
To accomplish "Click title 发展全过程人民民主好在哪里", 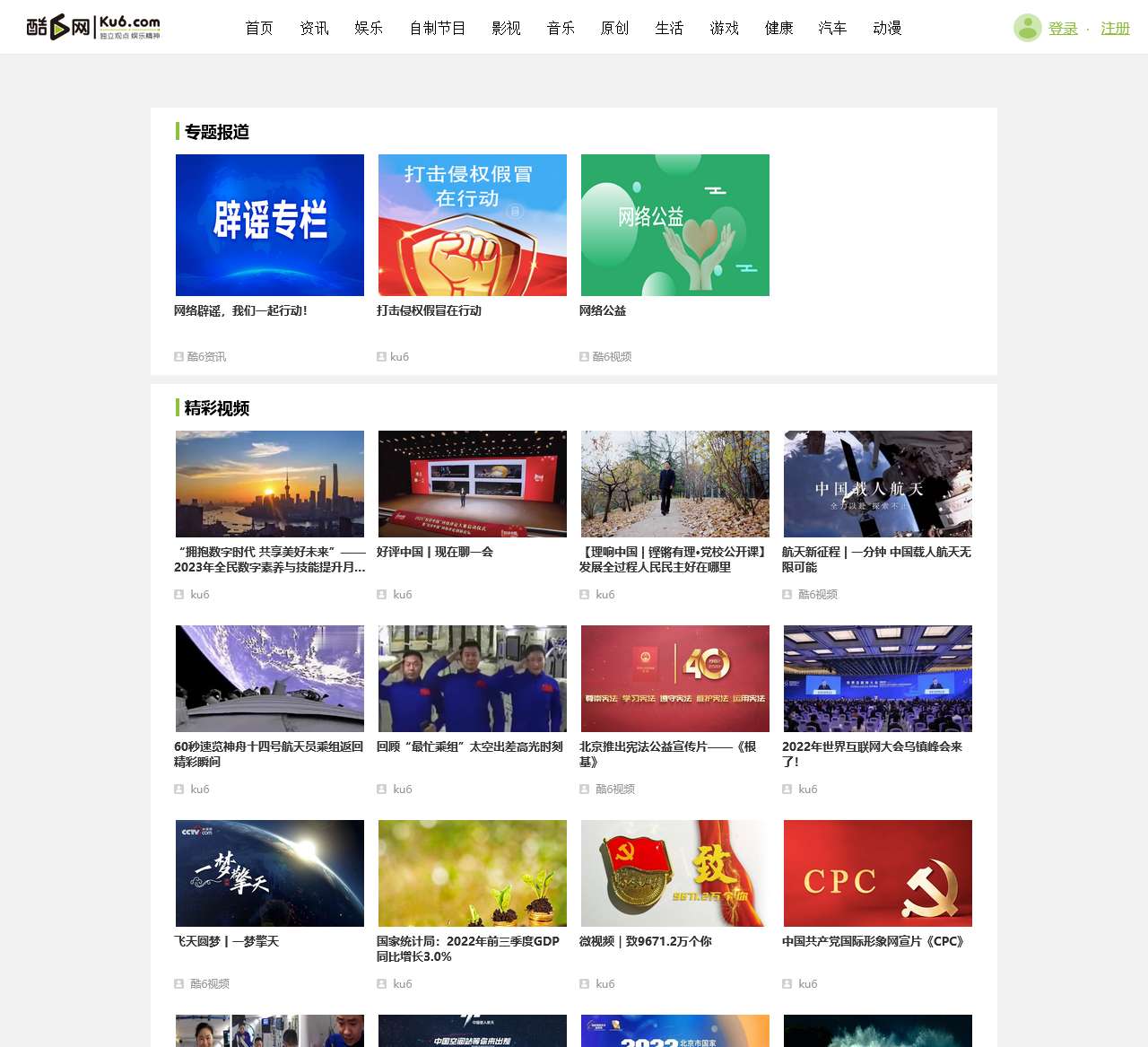I will [674, 559].
